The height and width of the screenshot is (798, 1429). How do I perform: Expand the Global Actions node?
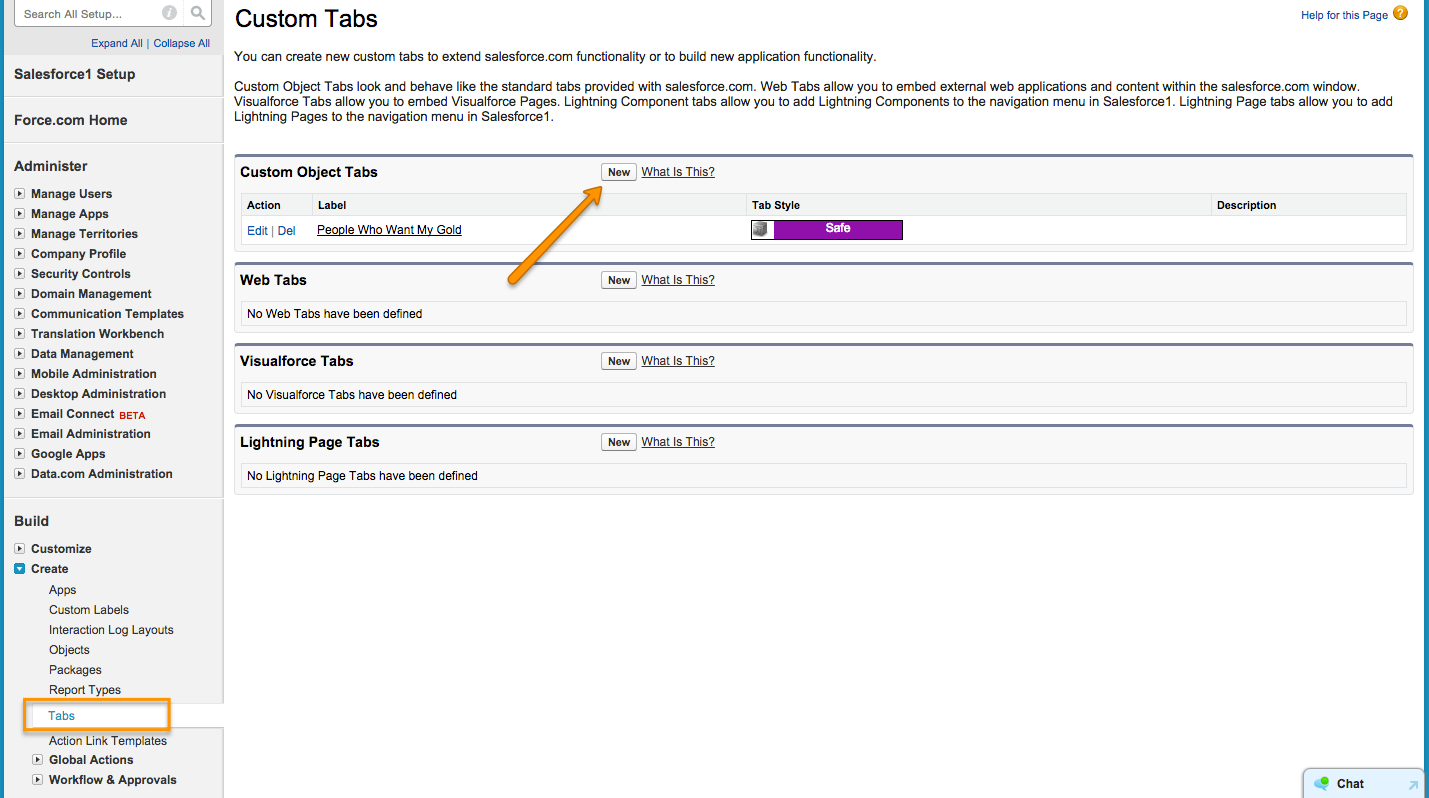click(38, 760)
